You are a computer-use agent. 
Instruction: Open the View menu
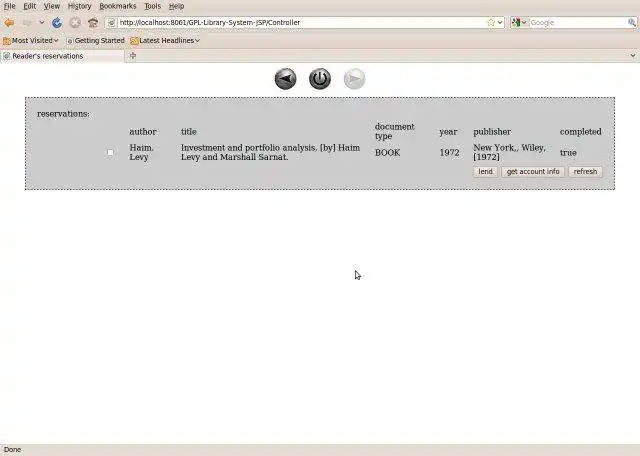coord(52,6)
